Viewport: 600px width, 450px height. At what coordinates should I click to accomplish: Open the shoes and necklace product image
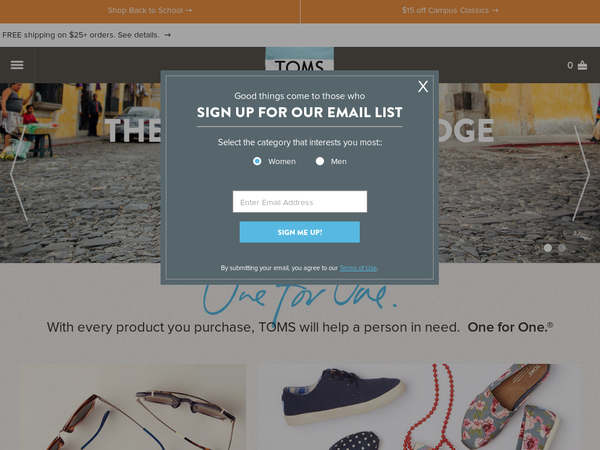coord(419,407)
